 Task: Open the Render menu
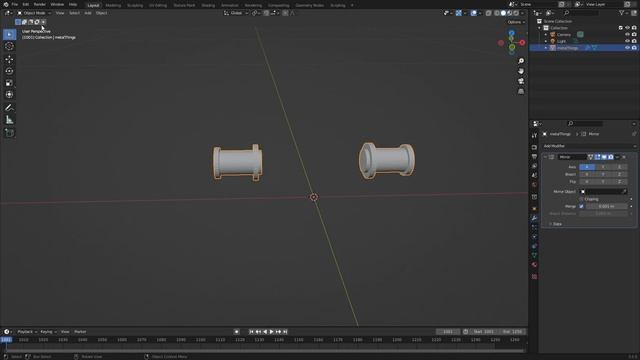click(x=40, y=4)
